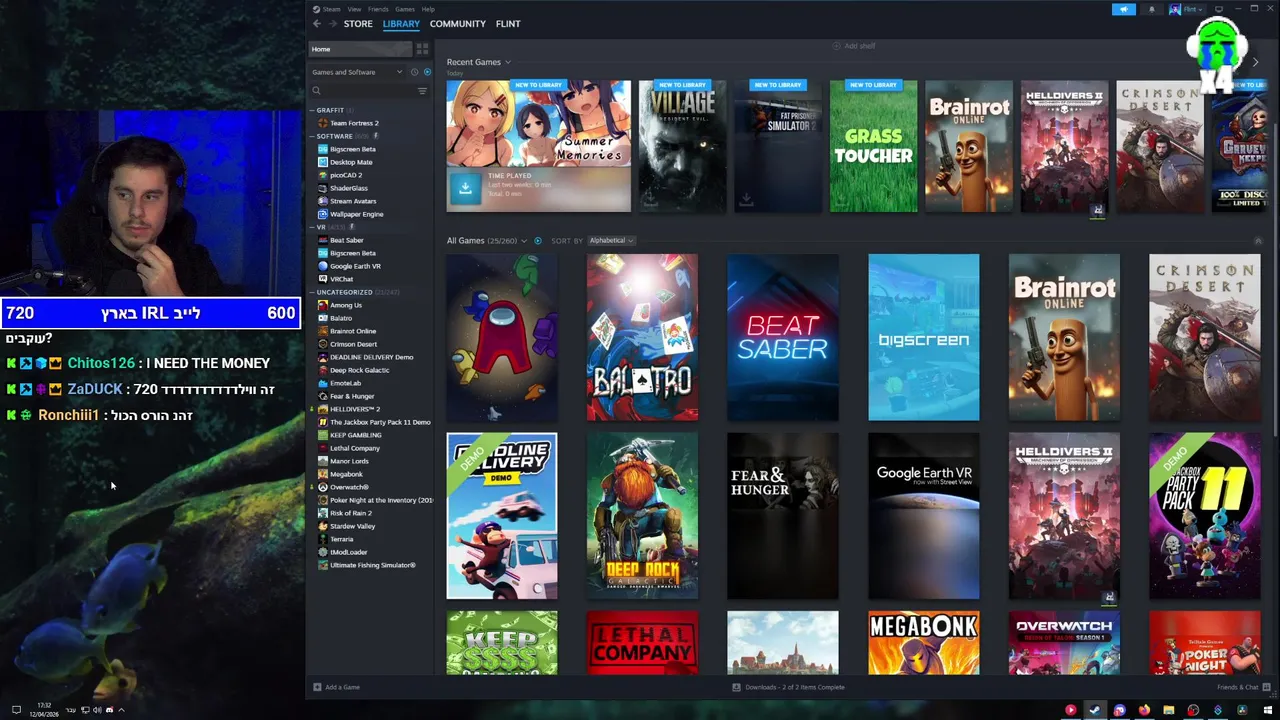Click Add shelf button
1280x720 pixels.
(853, 46)
